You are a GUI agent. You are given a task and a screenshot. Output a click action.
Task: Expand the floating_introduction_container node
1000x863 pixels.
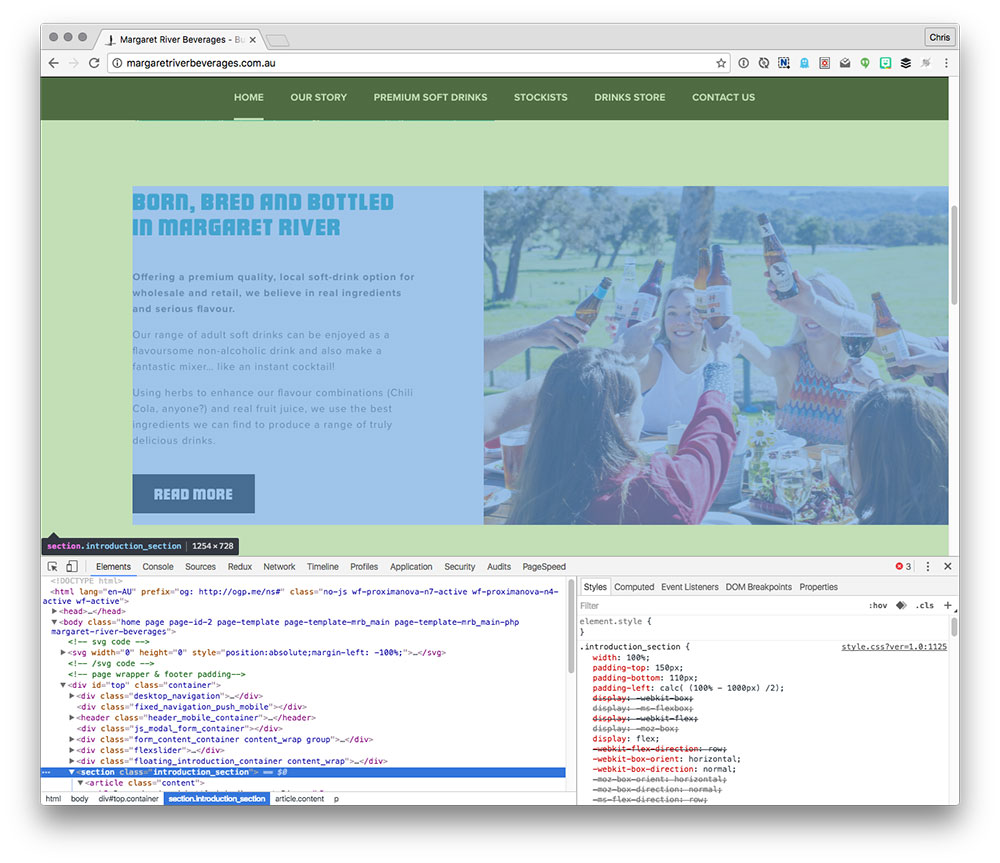71,761
